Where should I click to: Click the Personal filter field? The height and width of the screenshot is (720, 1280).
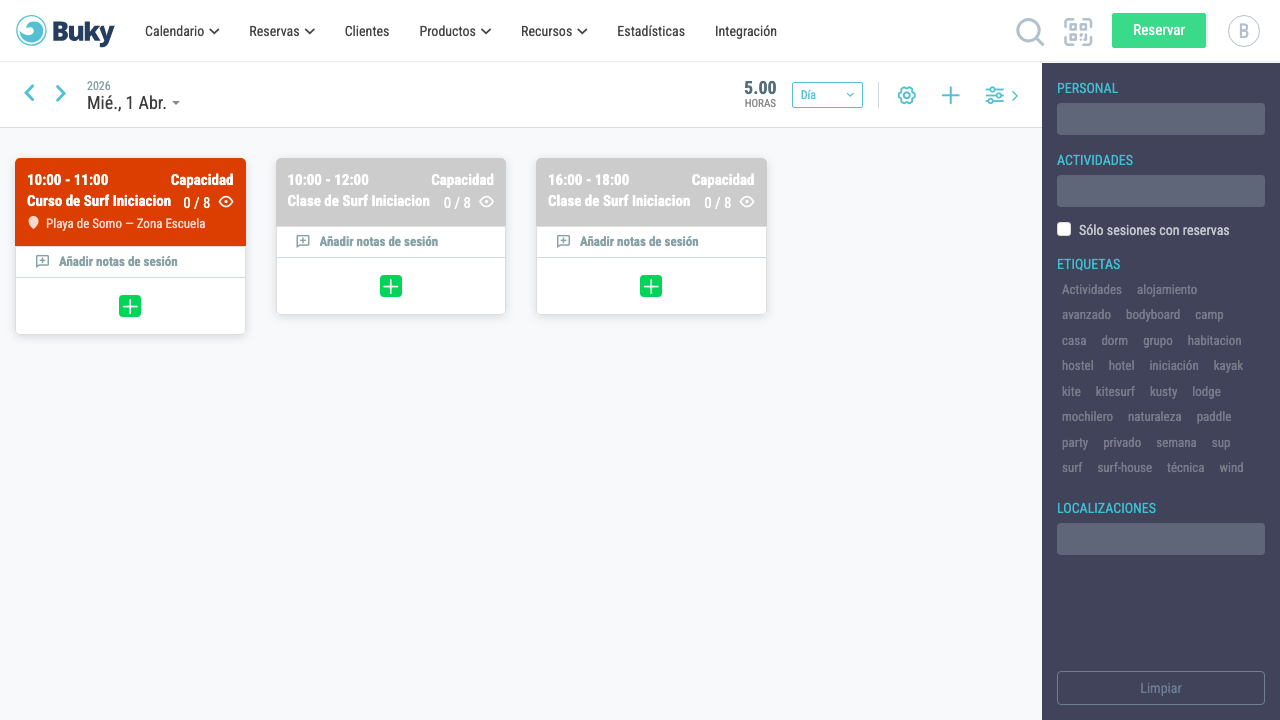1161,118
